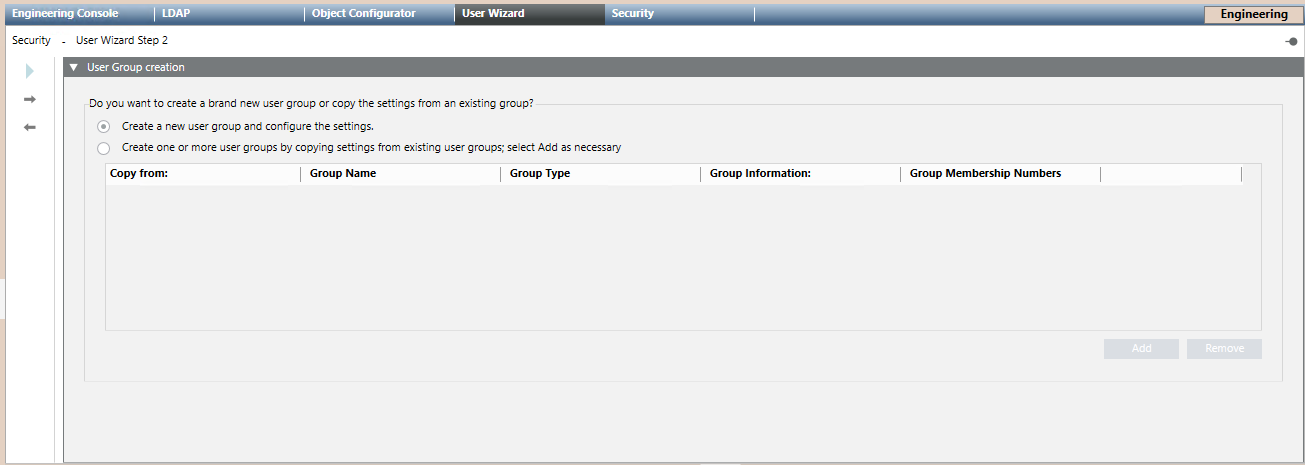
Task: Click the left arrow previous step icon
Action: [30, 127]
